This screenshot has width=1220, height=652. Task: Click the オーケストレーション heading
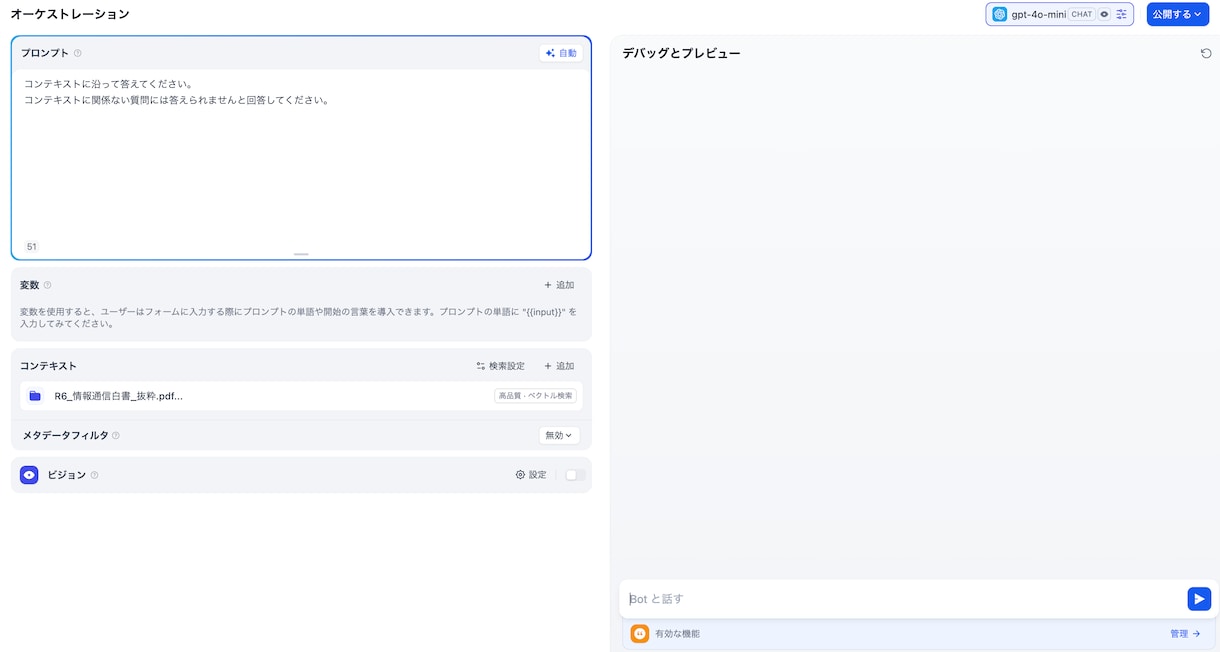(70, 14)
